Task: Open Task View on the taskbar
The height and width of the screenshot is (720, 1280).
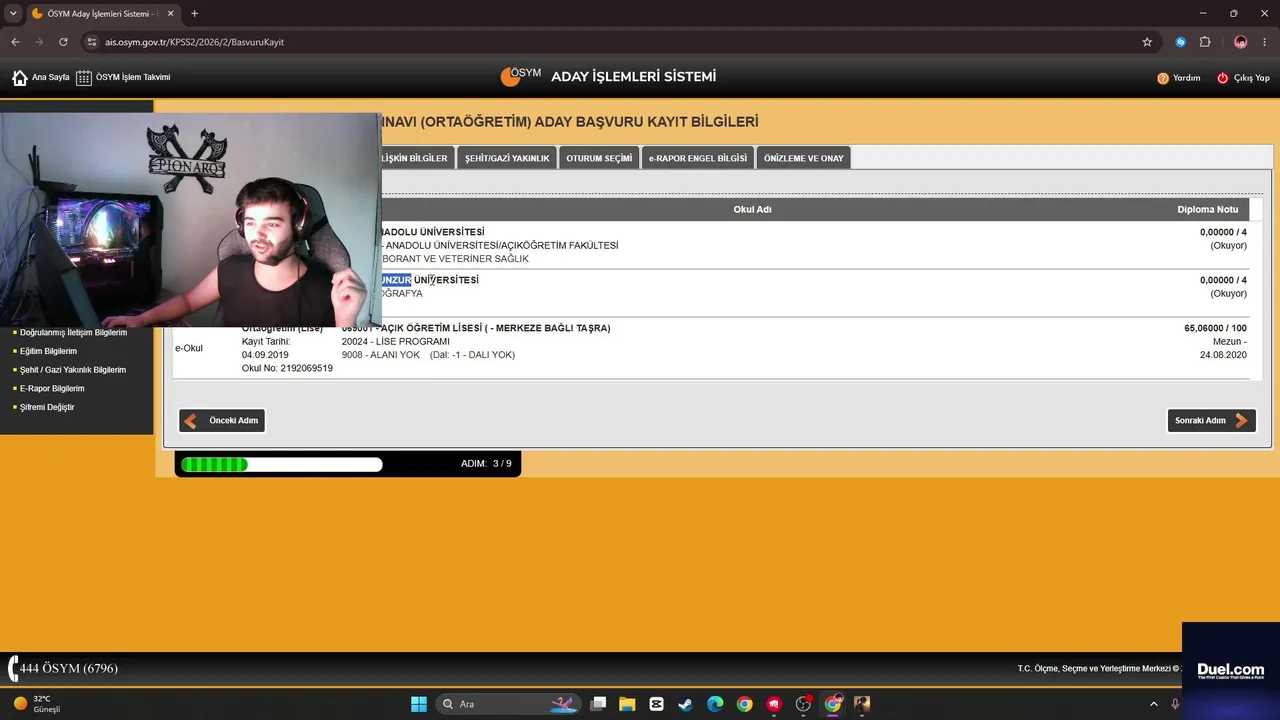Action: (598, 704)
